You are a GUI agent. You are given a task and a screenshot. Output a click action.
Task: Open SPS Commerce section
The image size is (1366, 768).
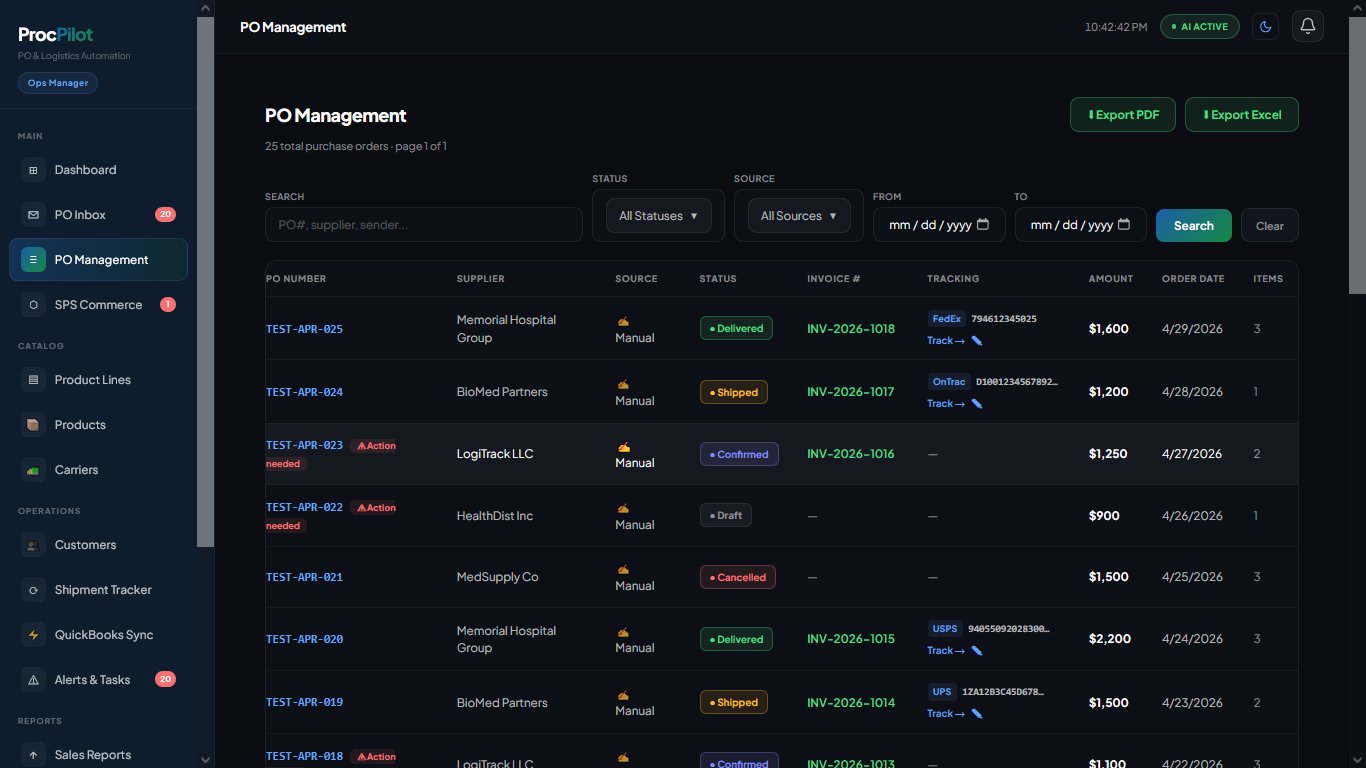point(98,305)
